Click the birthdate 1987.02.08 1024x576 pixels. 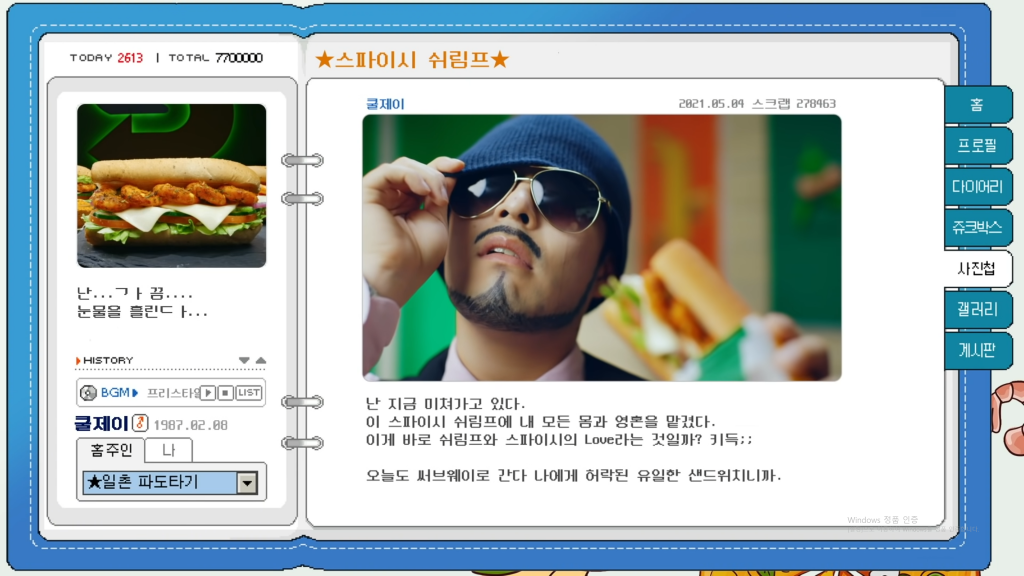tap(191, 425)
